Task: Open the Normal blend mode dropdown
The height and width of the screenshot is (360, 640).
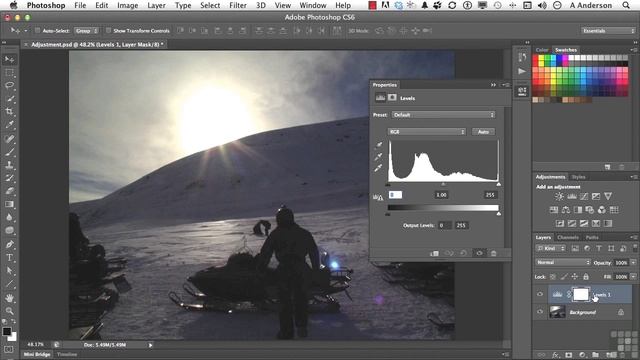Action: (563, 262)
